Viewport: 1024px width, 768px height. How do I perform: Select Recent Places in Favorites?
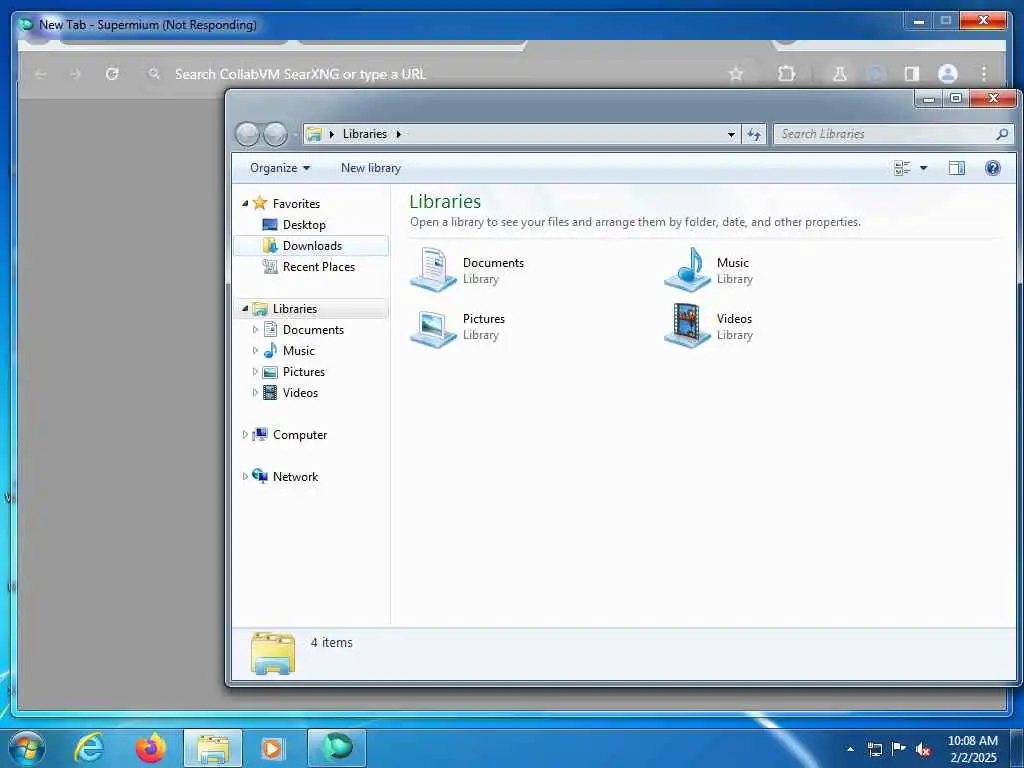point(319,266)
